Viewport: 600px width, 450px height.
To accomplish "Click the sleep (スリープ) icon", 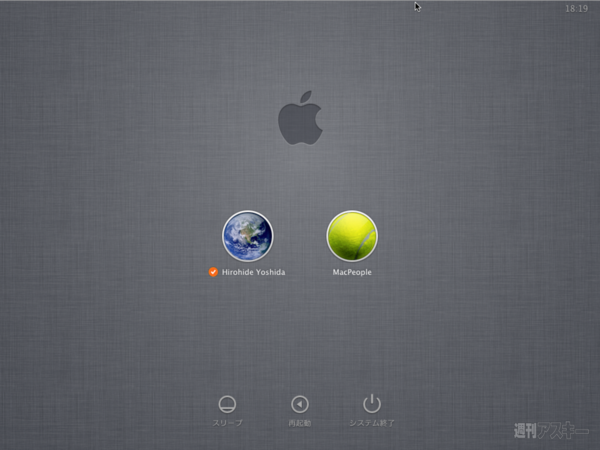I will pos(227,404).
